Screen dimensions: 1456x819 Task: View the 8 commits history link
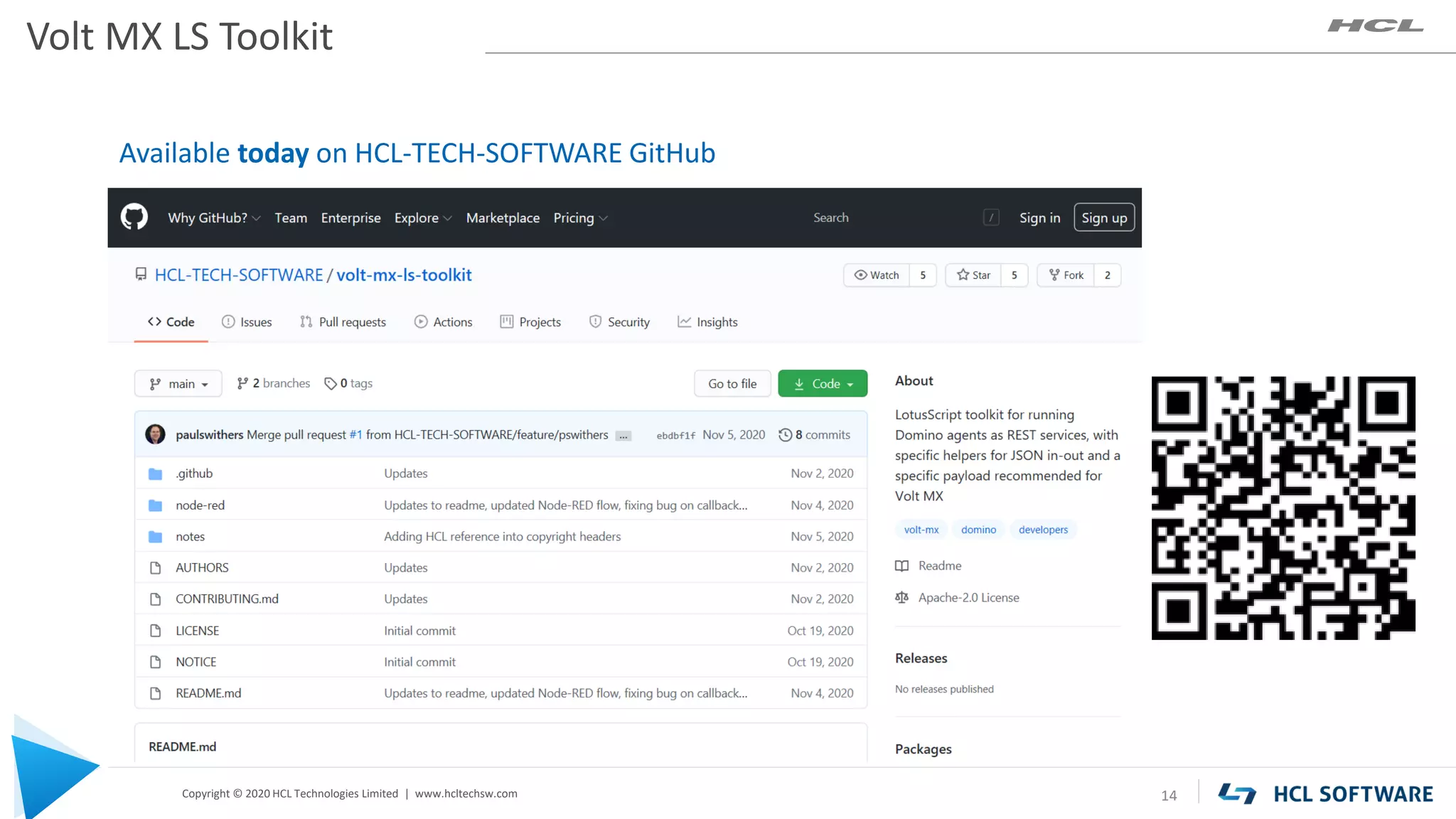pos(815,435)
